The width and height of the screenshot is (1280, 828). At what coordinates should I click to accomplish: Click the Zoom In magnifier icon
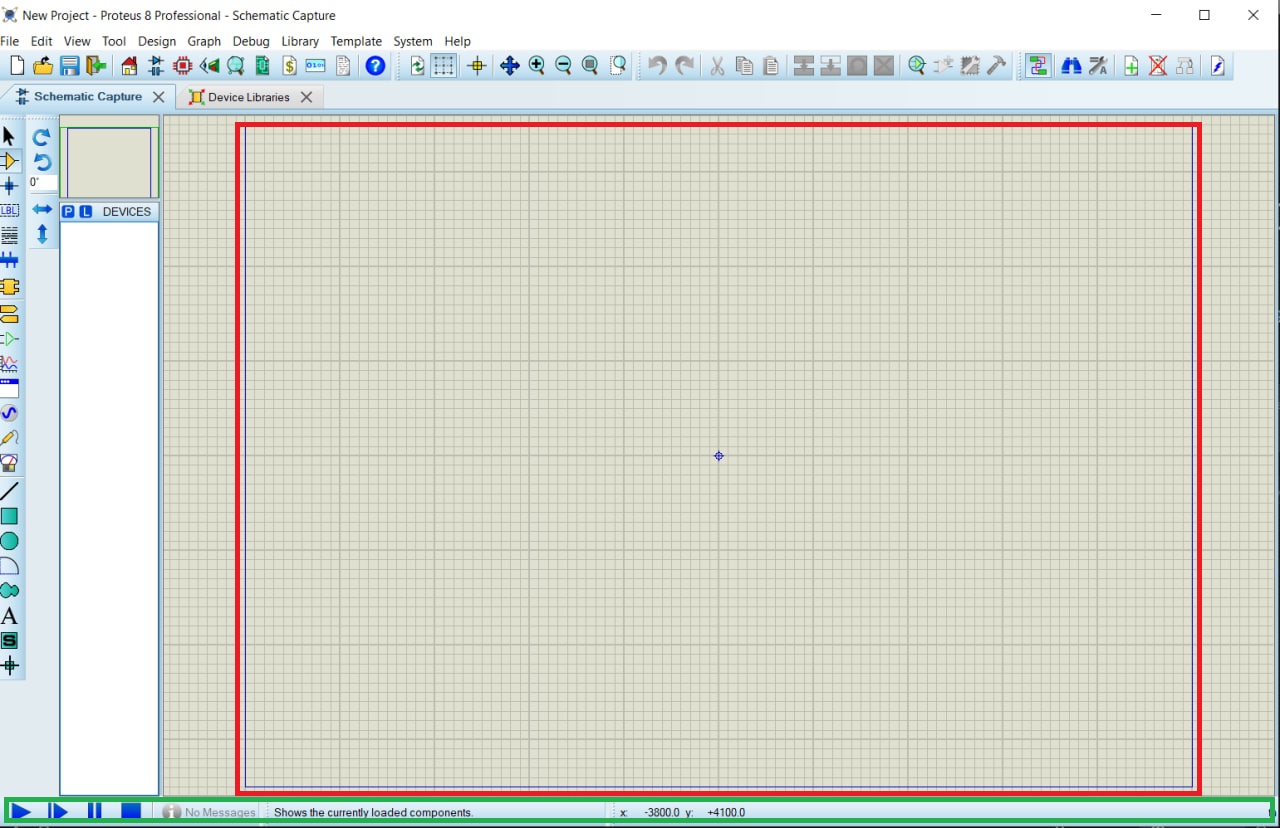536,66
